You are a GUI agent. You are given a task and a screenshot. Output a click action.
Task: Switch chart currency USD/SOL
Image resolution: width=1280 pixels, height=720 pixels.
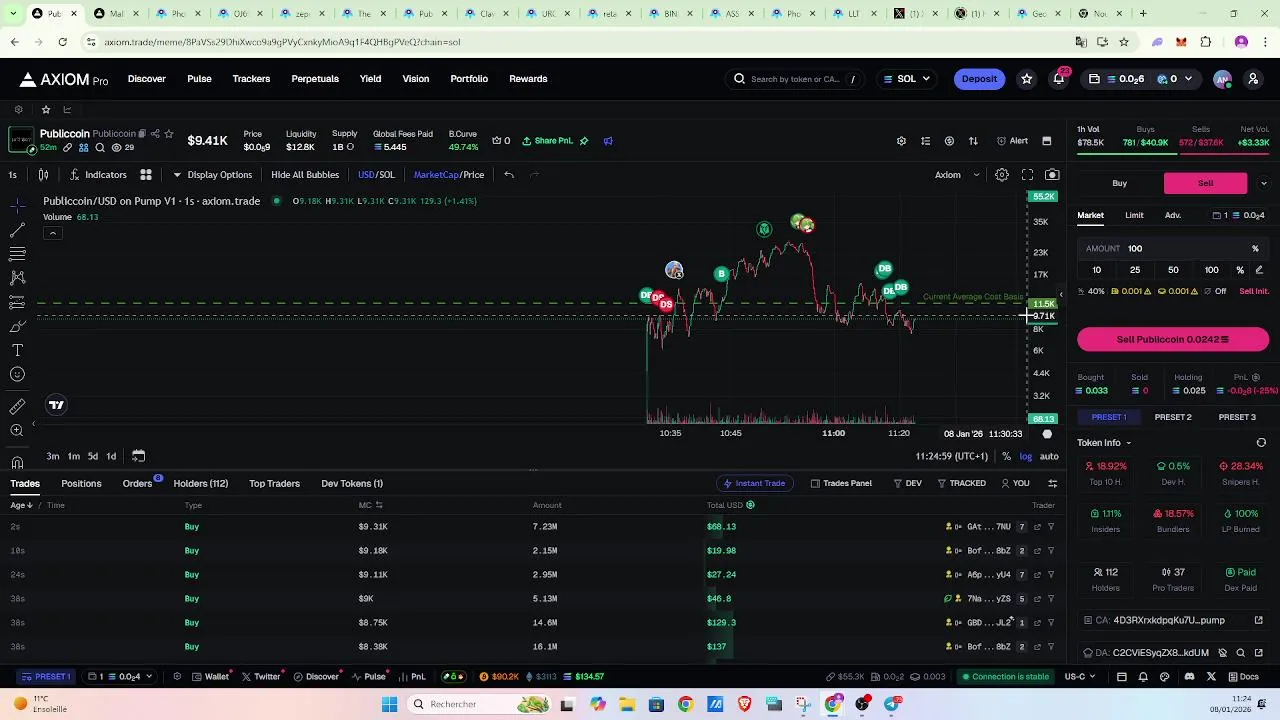coord(376,175)
